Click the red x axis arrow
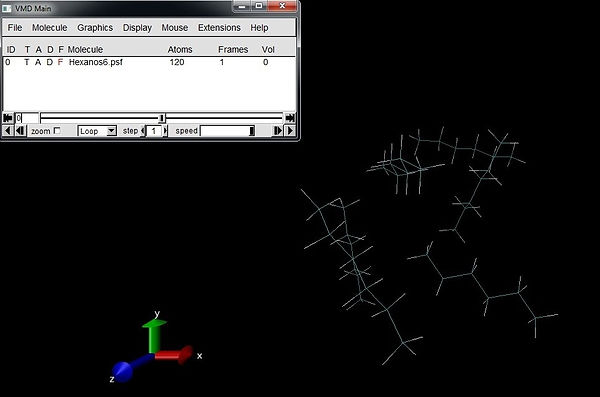600x397 pixels. [x=174, y=355]
